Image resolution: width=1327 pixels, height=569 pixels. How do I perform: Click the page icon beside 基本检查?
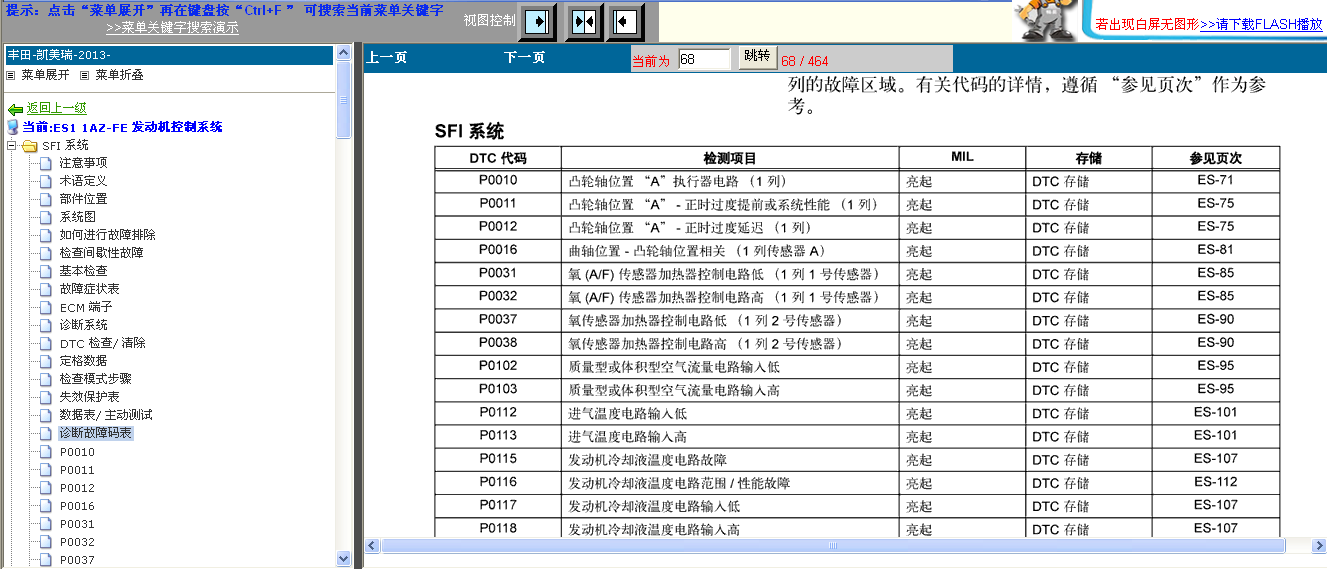point(45,271)
